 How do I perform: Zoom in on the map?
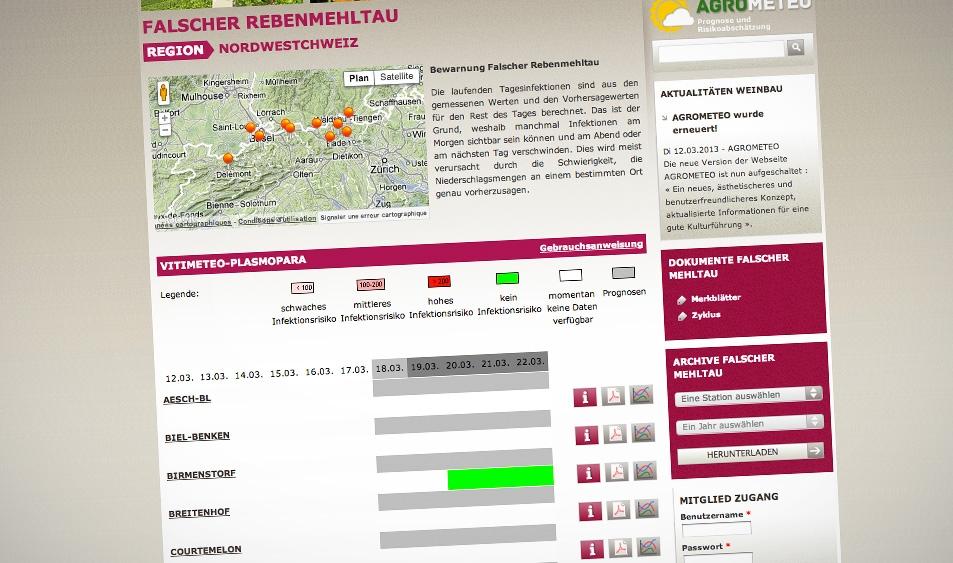[164, 118]
